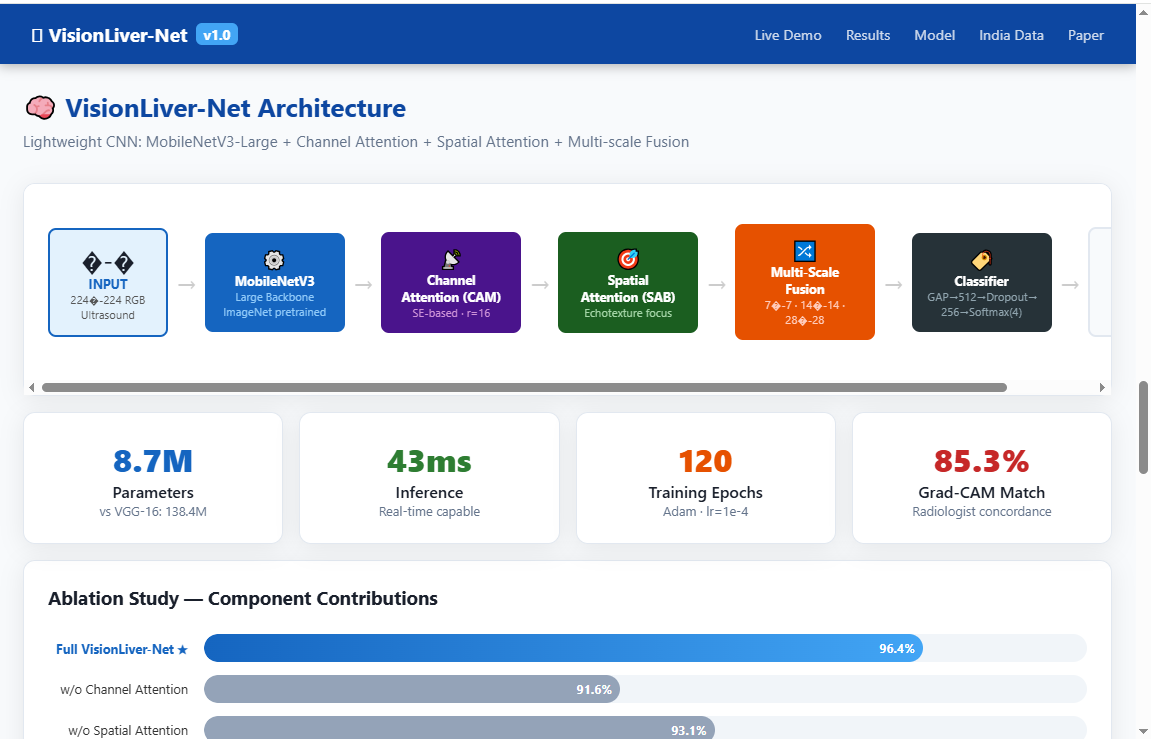Screen dimensions: 1151x739
Task: Click the tag icon in the Classifier block
Action: [x=981, y=260]
